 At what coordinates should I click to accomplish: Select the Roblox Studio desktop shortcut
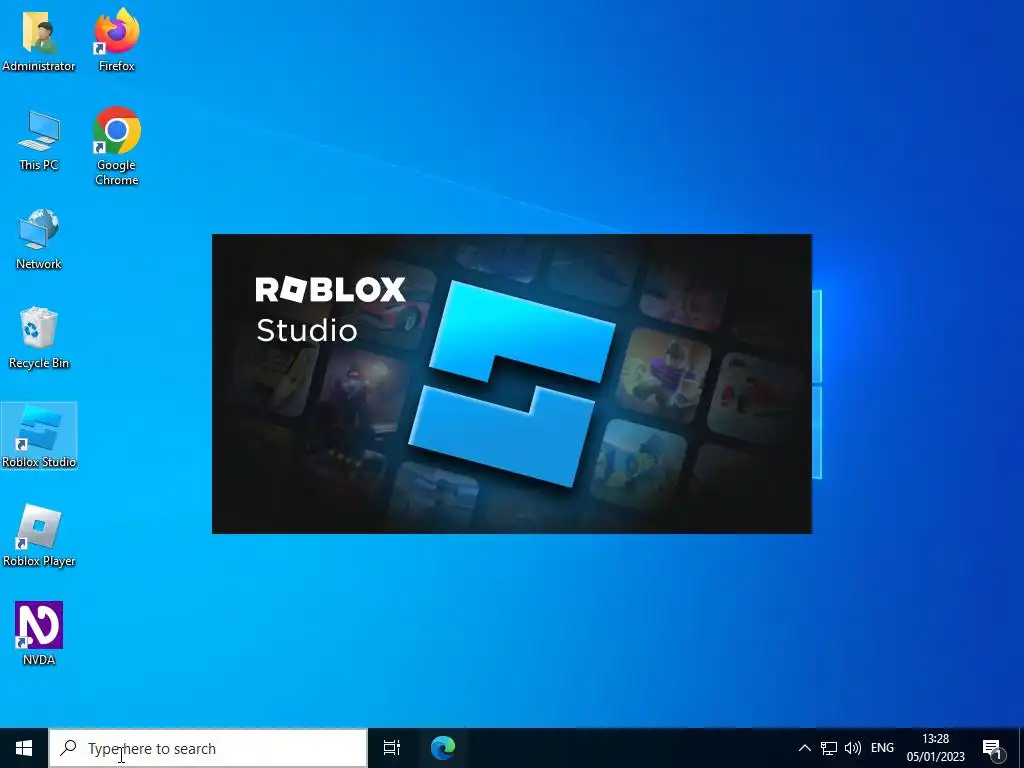(39, 436)
